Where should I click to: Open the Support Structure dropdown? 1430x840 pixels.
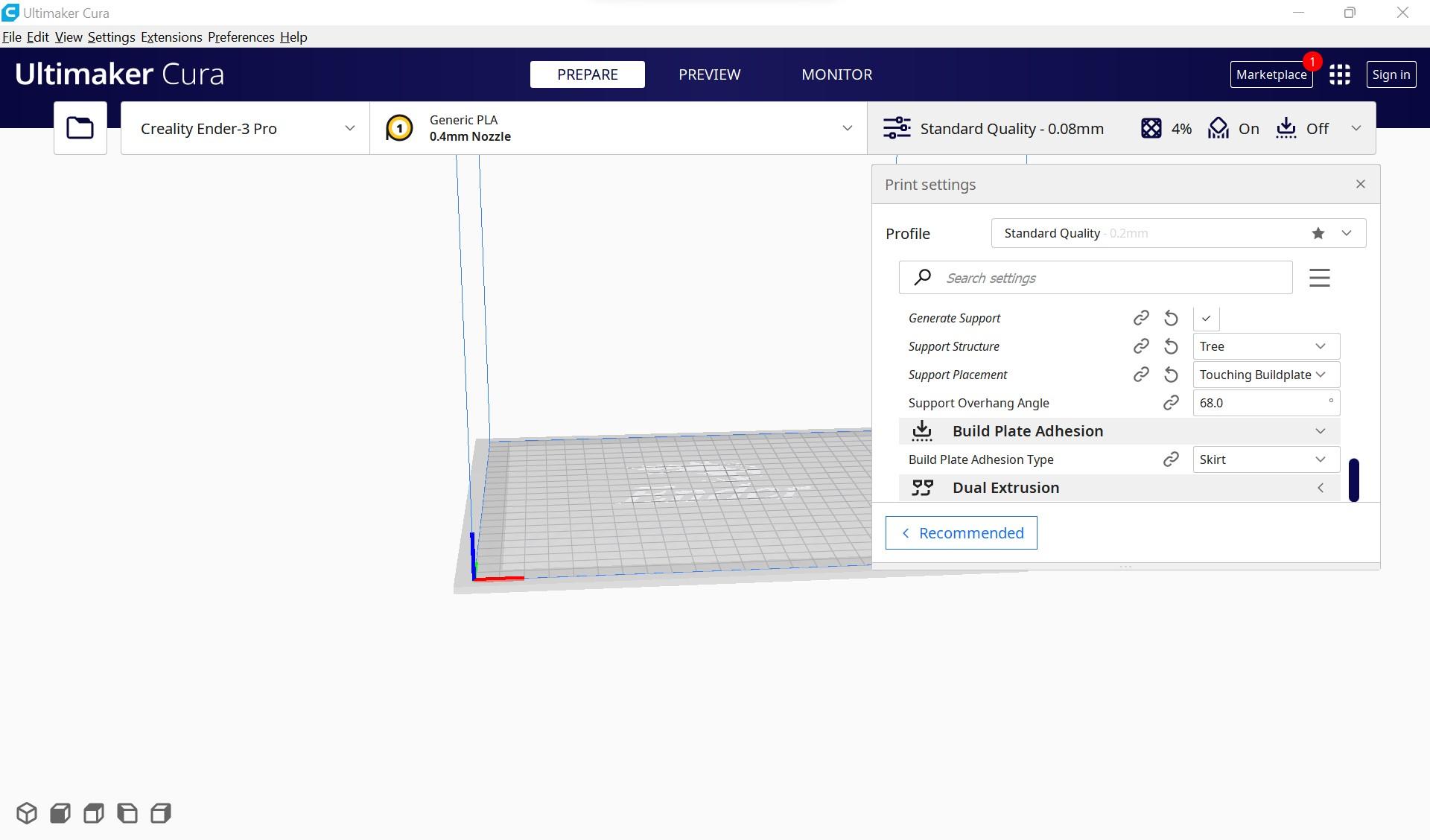(1265, 346)
